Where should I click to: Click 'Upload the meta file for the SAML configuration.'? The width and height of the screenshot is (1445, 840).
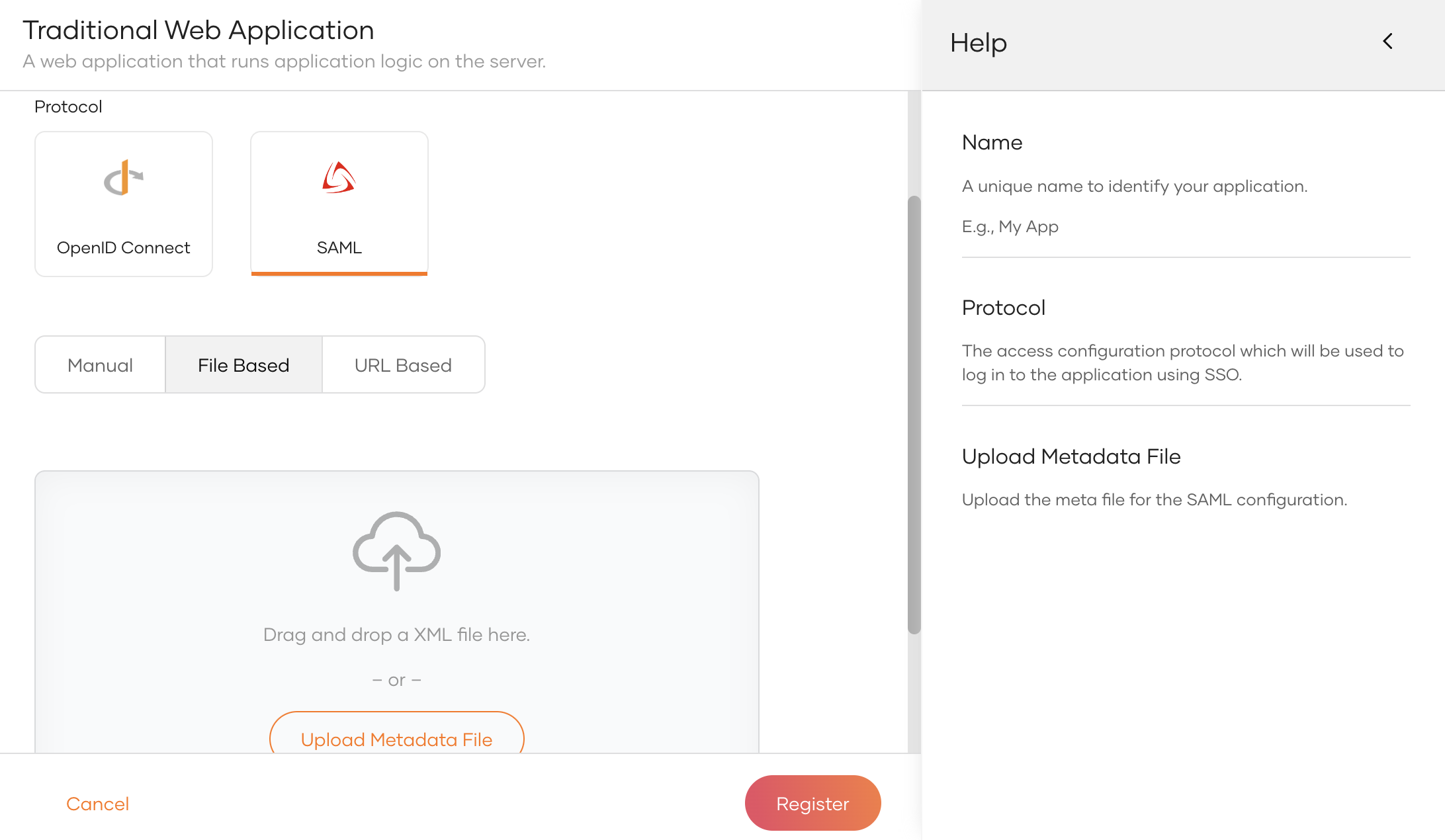[1155, 499]
